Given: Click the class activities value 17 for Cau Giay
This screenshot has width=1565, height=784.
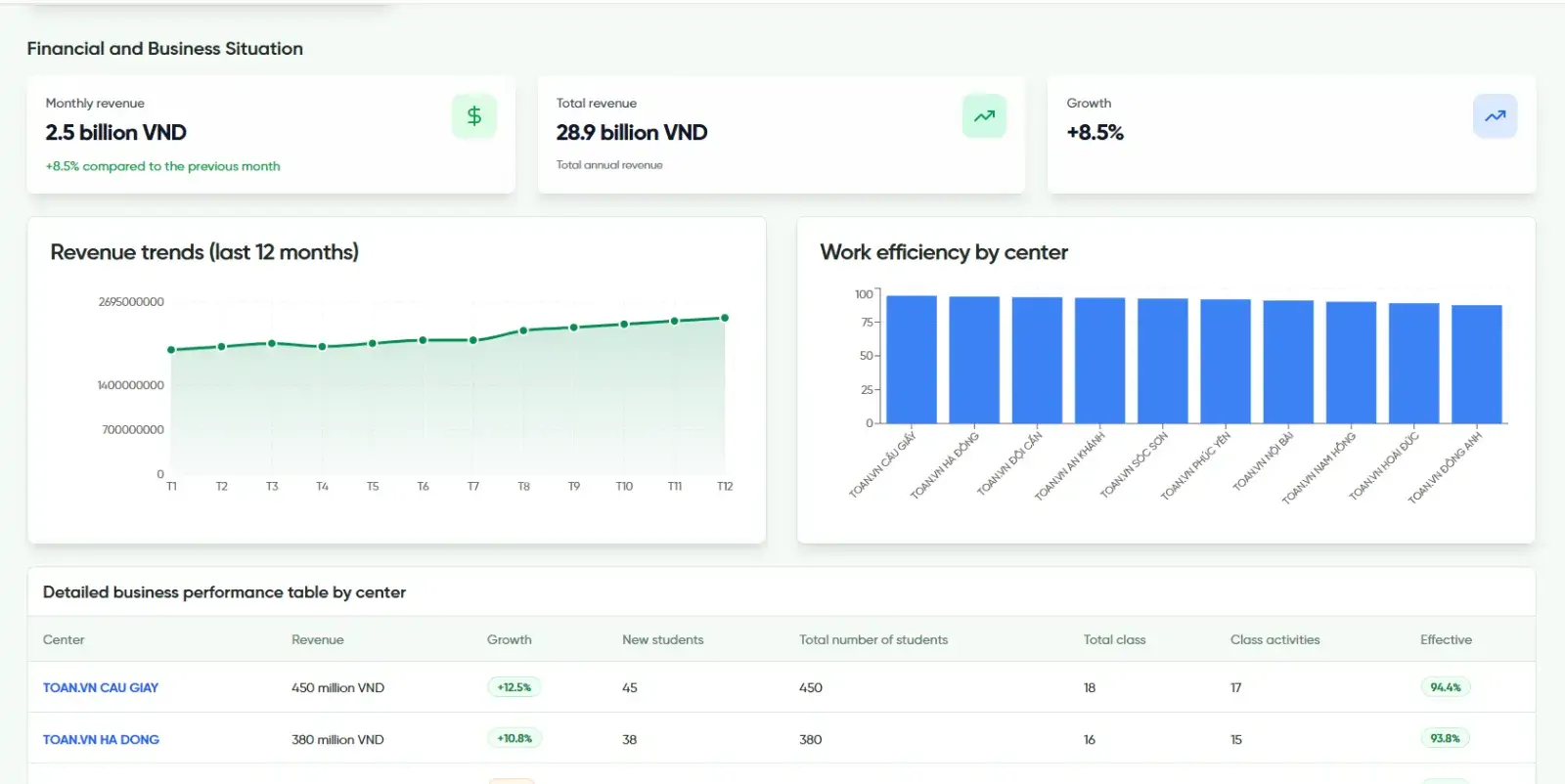Looking at the screenshot, I should (1236, 687).
